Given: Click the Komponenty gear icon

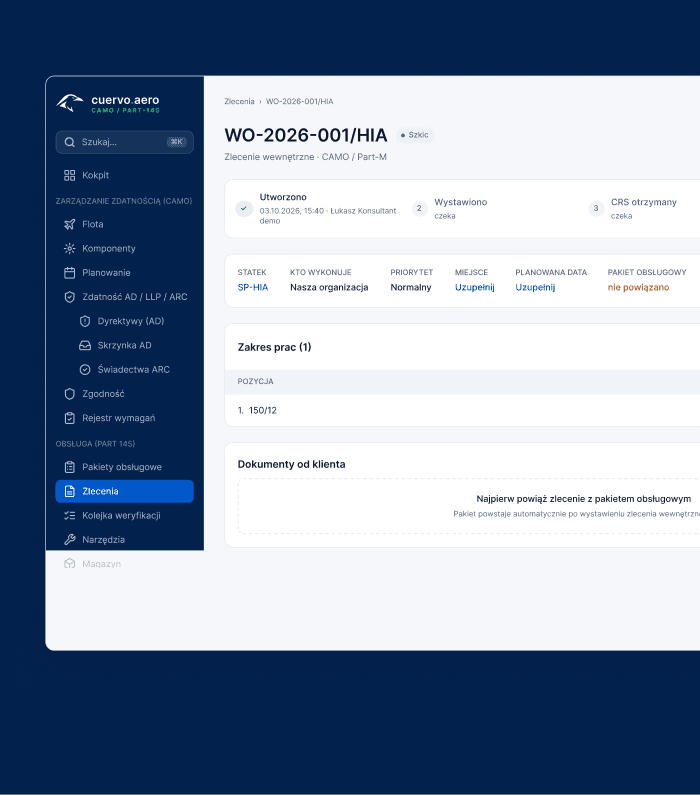Looking at the screenshot, I should pos(69,248).
